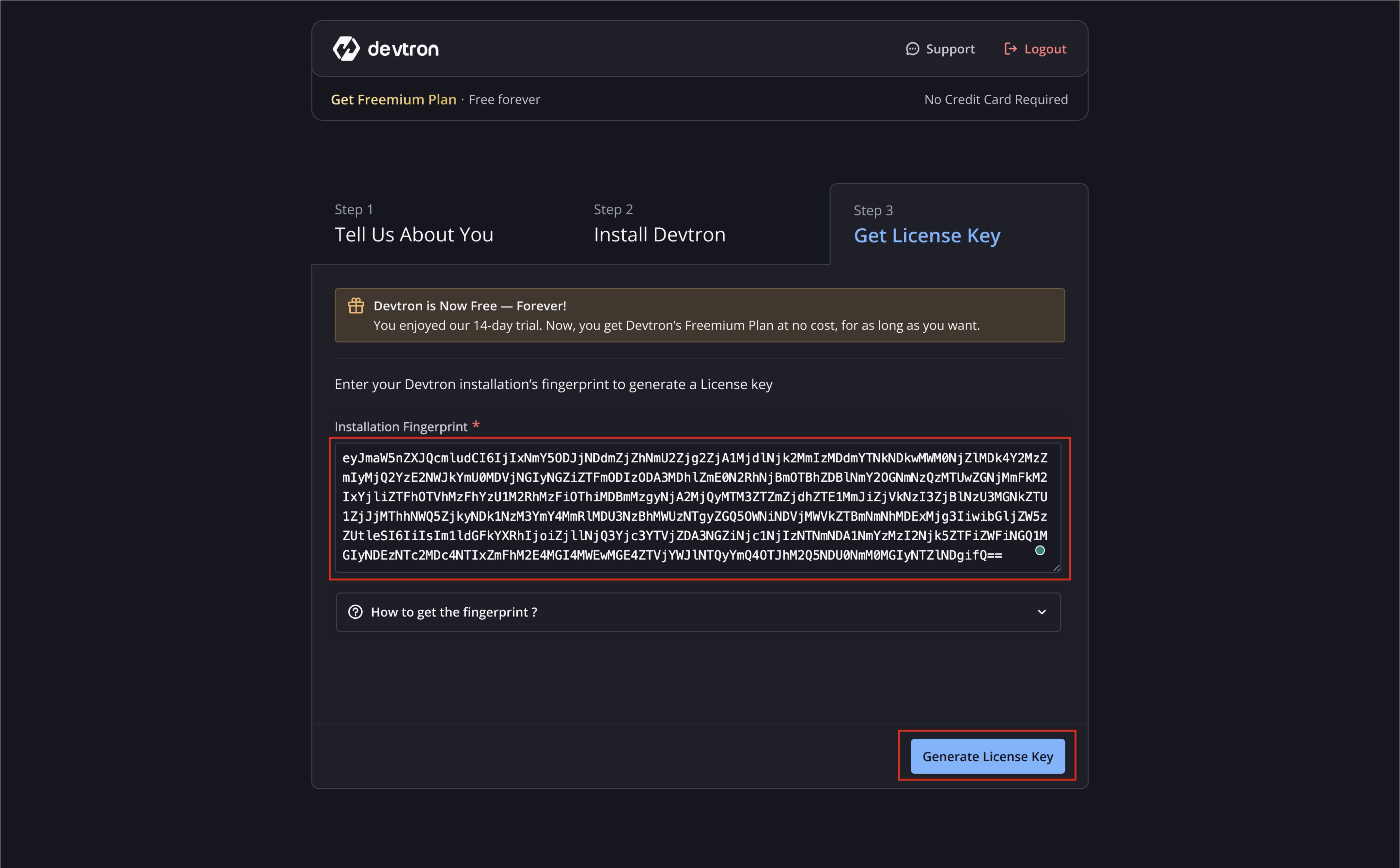Click the Logout arrow icon
The image size is (1400, 868).
coord(1010,49)
